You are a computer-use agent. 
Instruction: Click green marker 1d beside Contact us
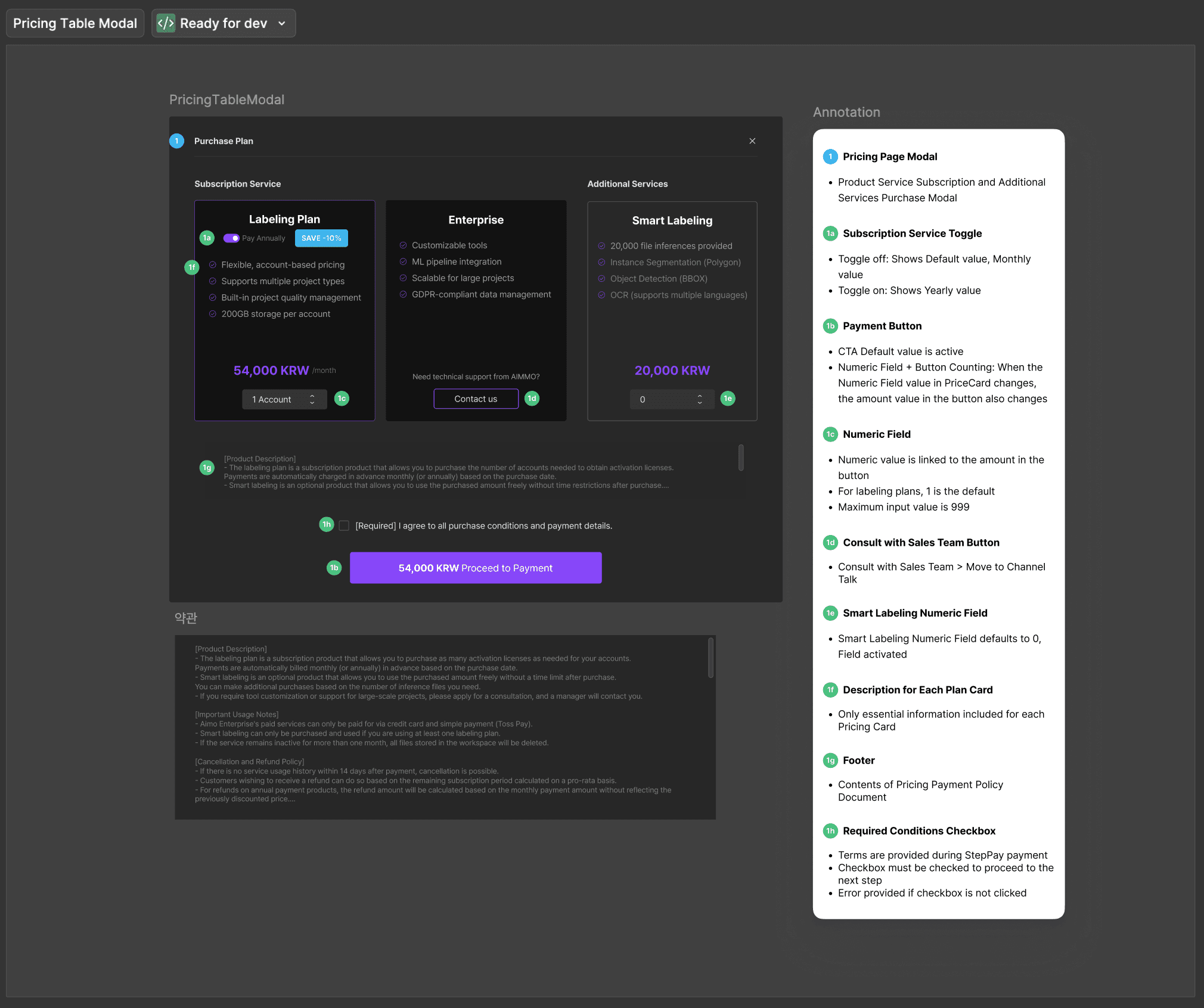coord(532,399)
